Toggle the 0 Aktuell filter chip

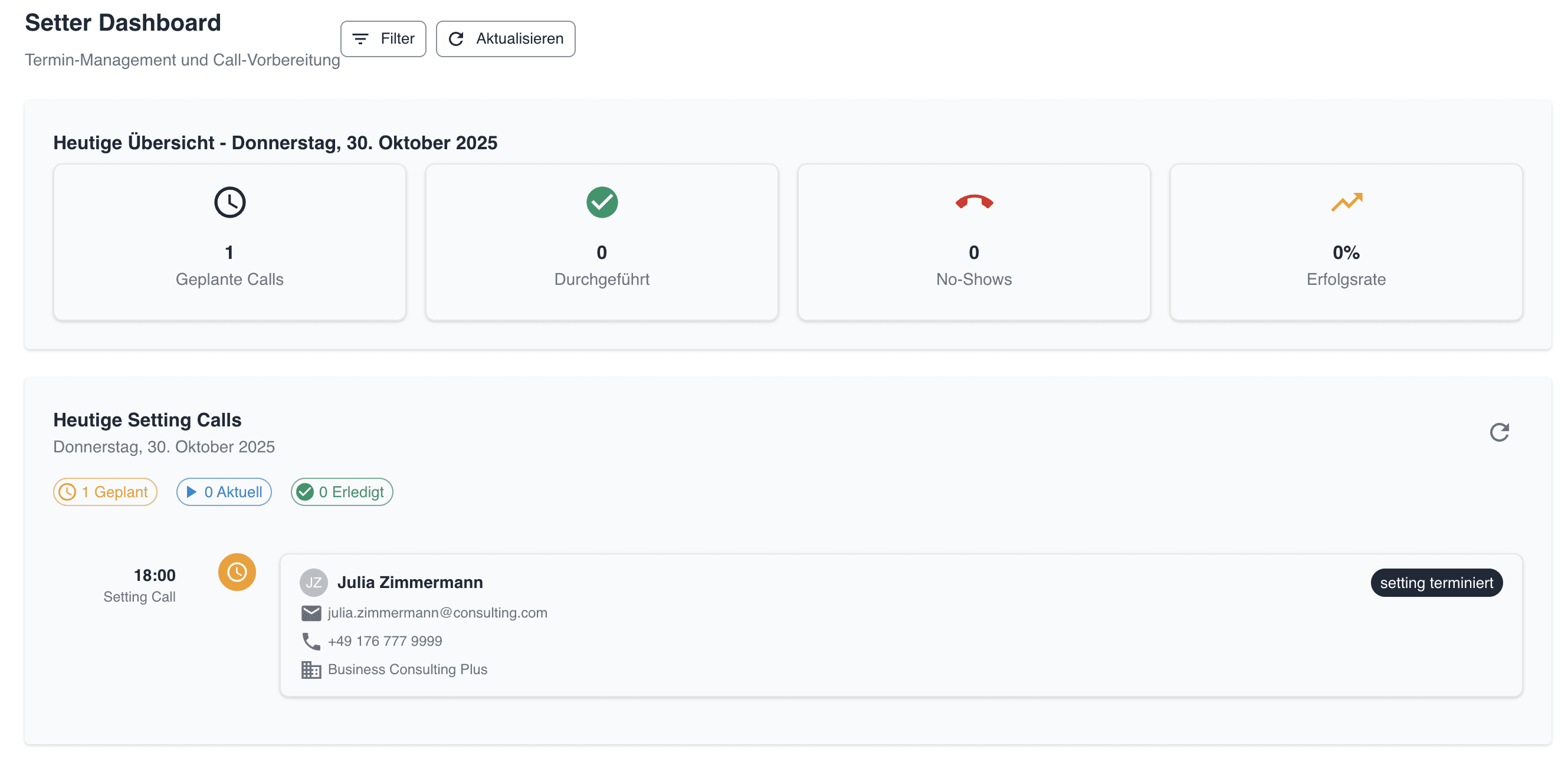point(224,492)
